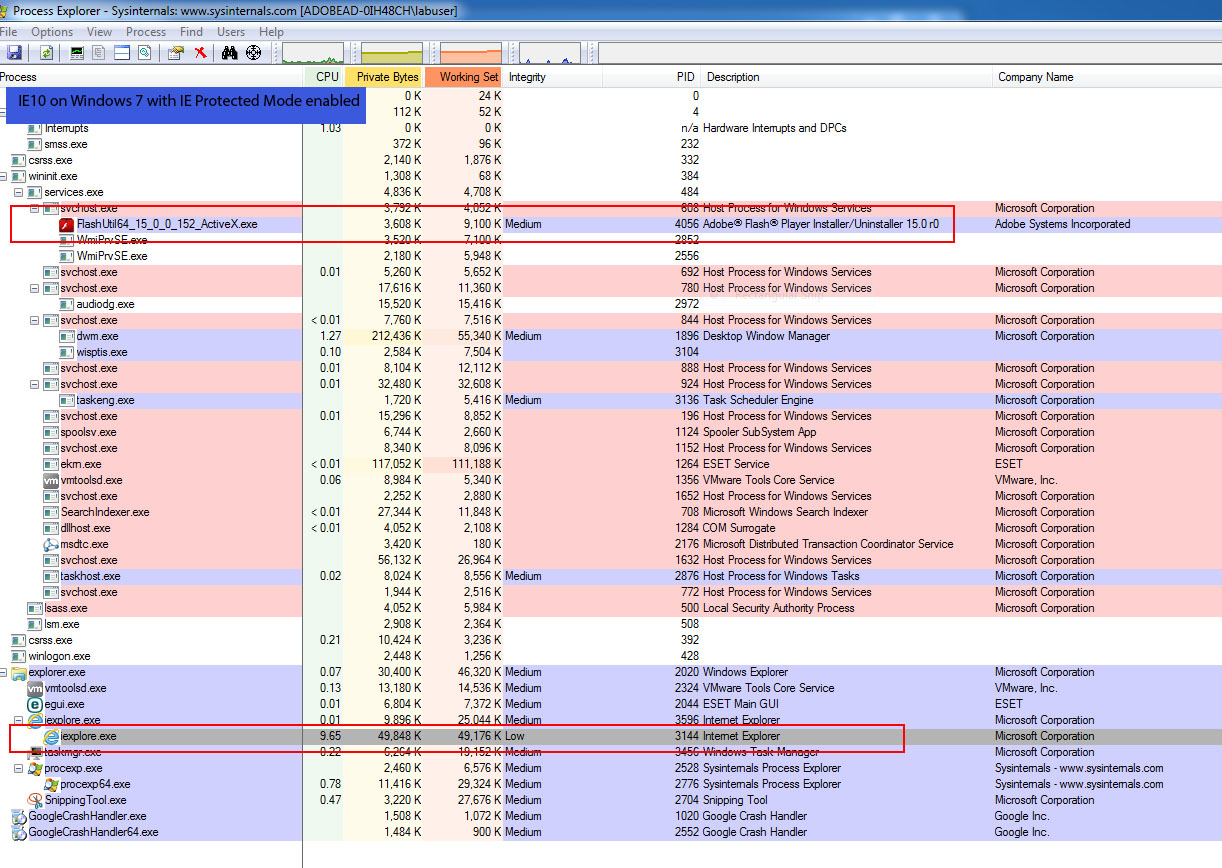Collapse the parent iexplore.exe tree node
Screen dimensions: 1222x868
pos(19,720)
